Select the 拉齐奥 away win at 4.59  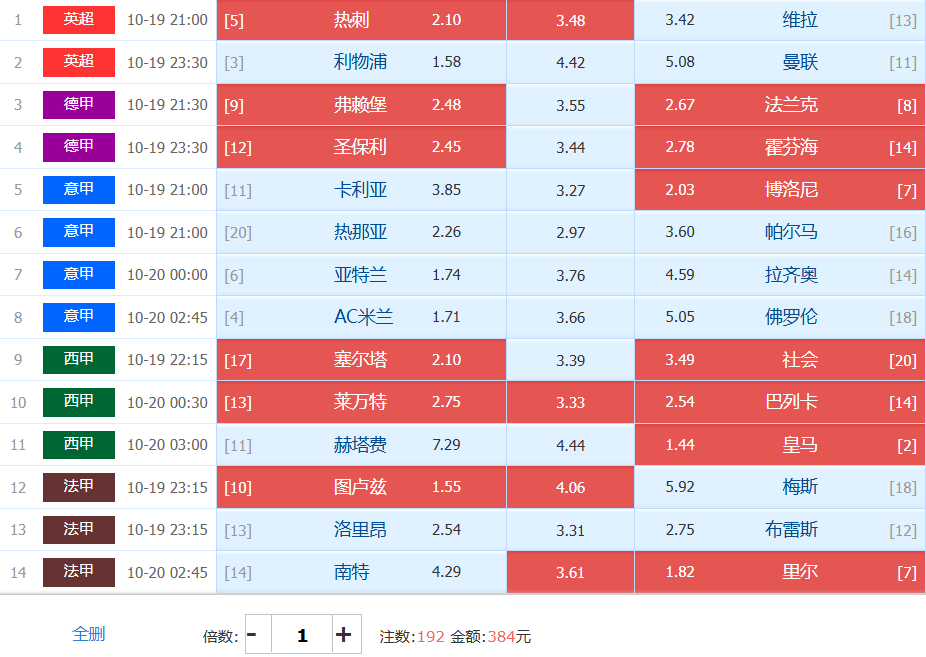[x=780, y=275]
